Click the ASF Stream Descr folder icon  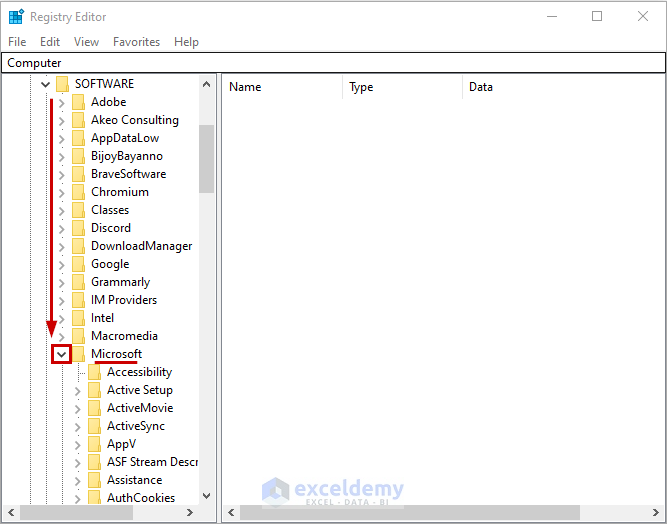[94, 462]
